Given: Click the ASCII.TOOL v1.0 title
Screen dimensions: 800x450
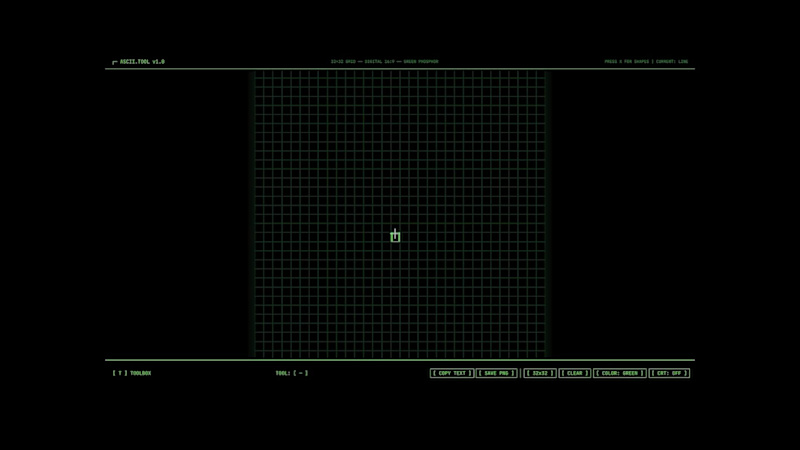Looking at the screenshot, I should [138, 62].
